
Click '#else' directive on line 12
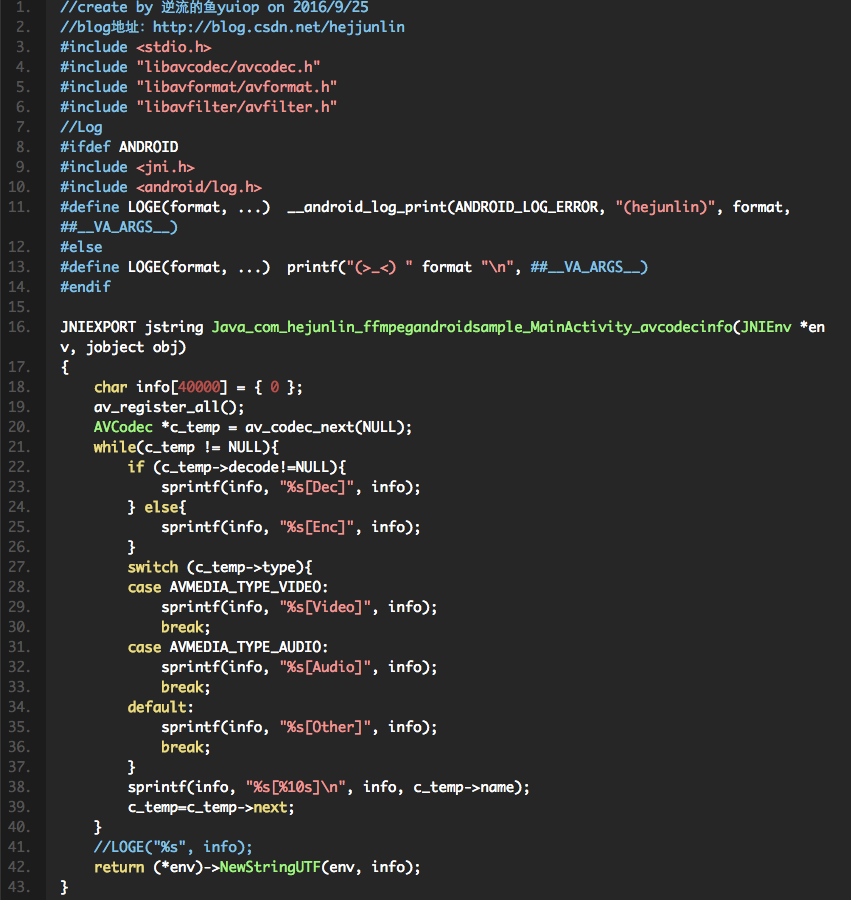[81, 247]
